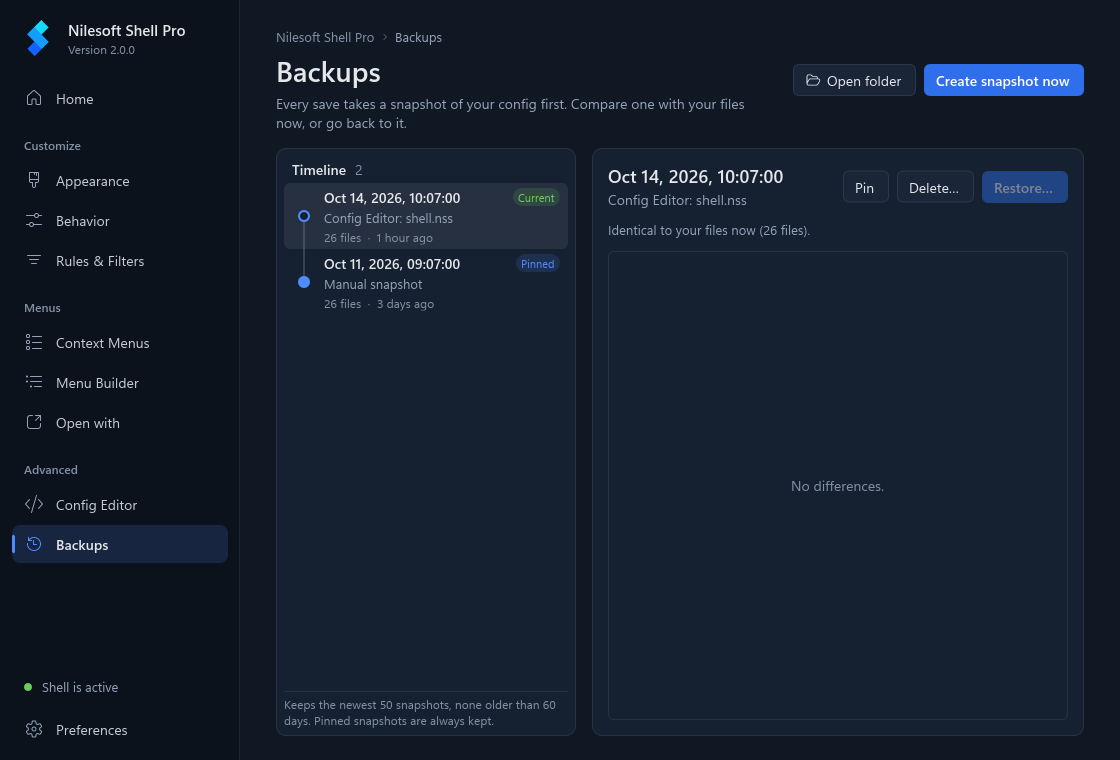The image size is (1120, 760).
Task: Click the Appearance paintbrush icon
Action: pyautogui.click(x=34, y=180)
